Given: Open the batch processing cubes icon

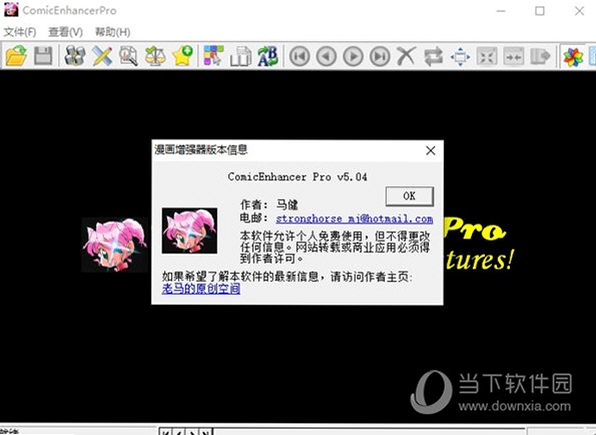Looking at the screenshot, I should click(75, 56).
